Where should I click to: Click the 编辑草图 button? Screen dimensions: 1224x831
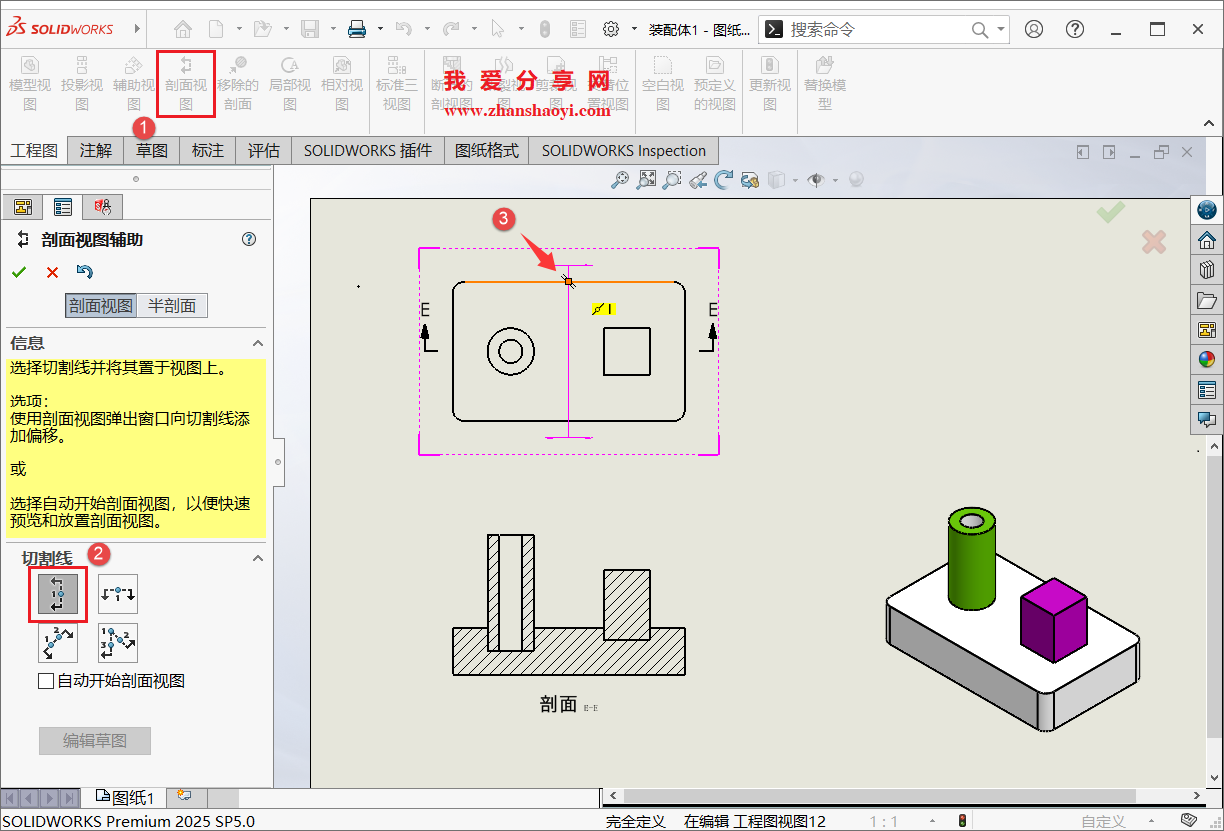click(x=95, y=741)
